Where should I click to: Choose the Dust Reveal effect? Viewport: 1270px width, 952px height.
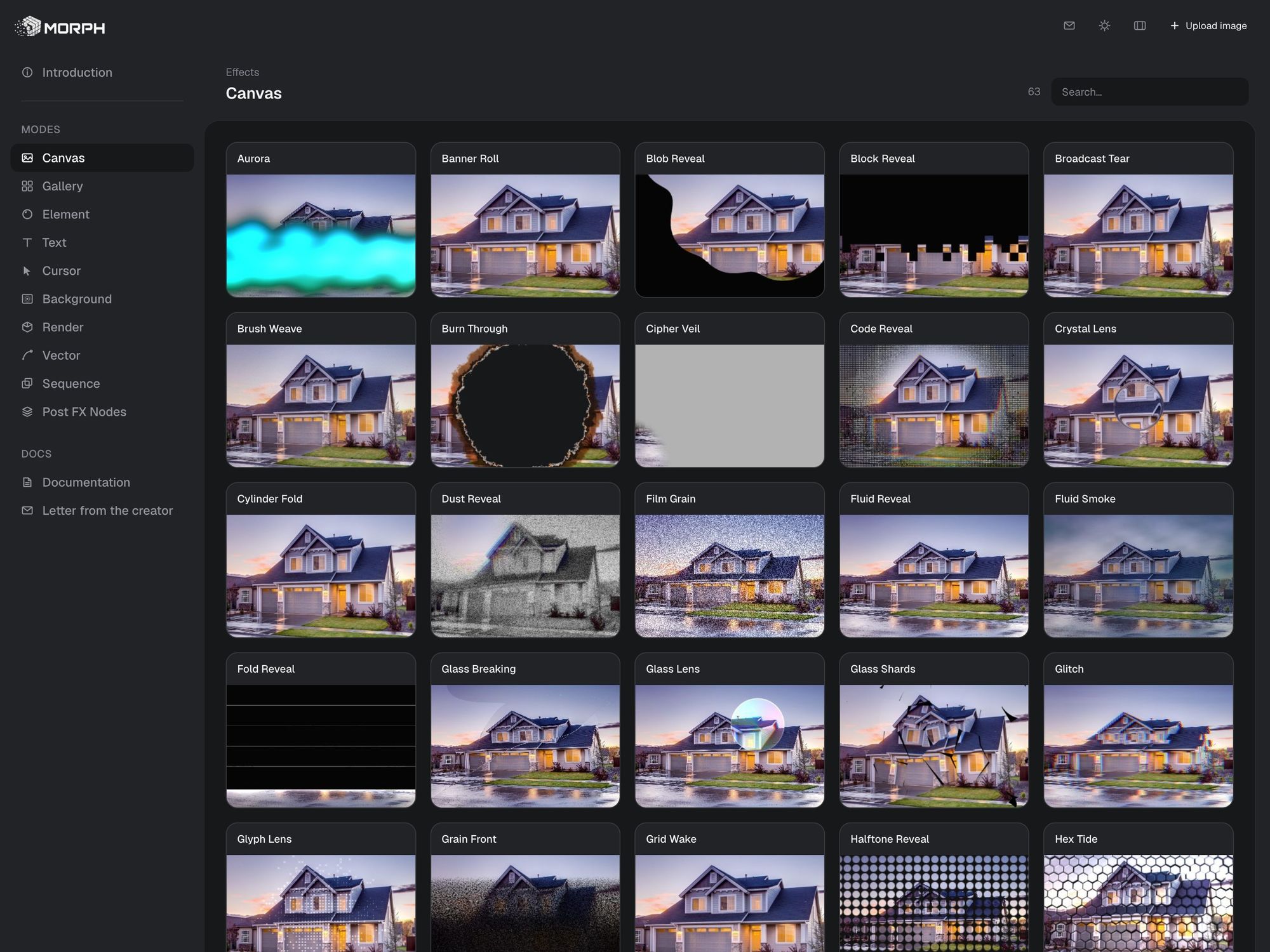[525, 560]
